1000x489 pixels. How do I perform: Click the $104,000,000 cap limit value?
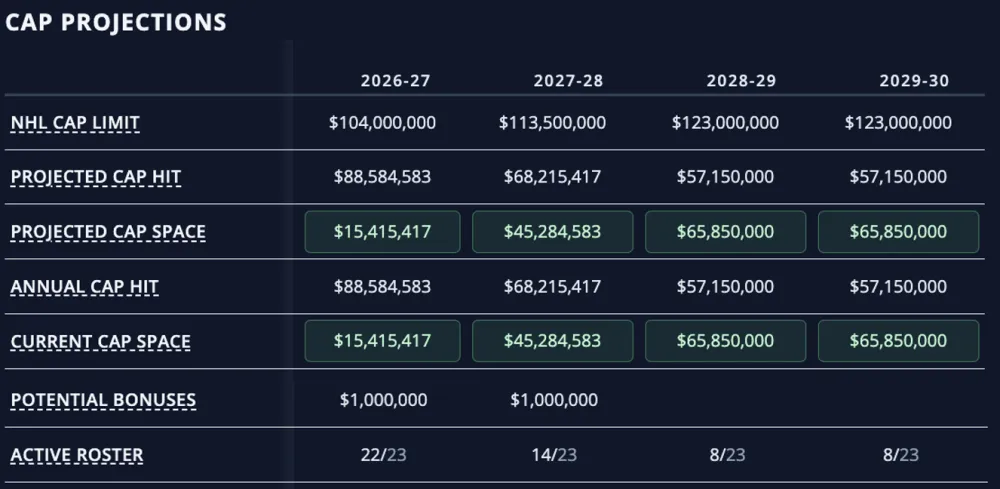coord(382,122)
